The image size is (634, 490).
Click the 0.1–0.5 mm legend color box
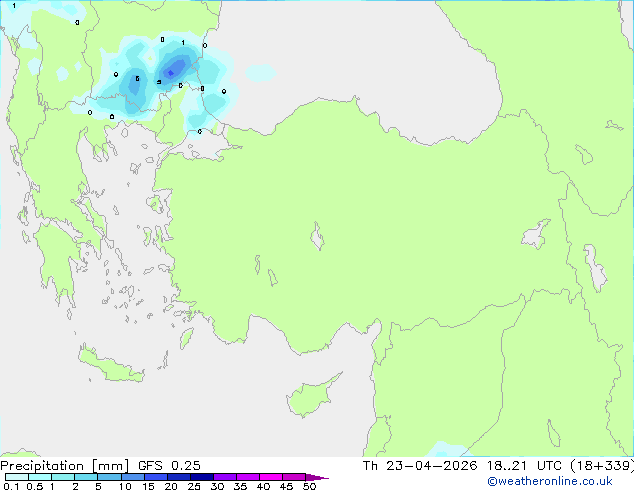17,477
